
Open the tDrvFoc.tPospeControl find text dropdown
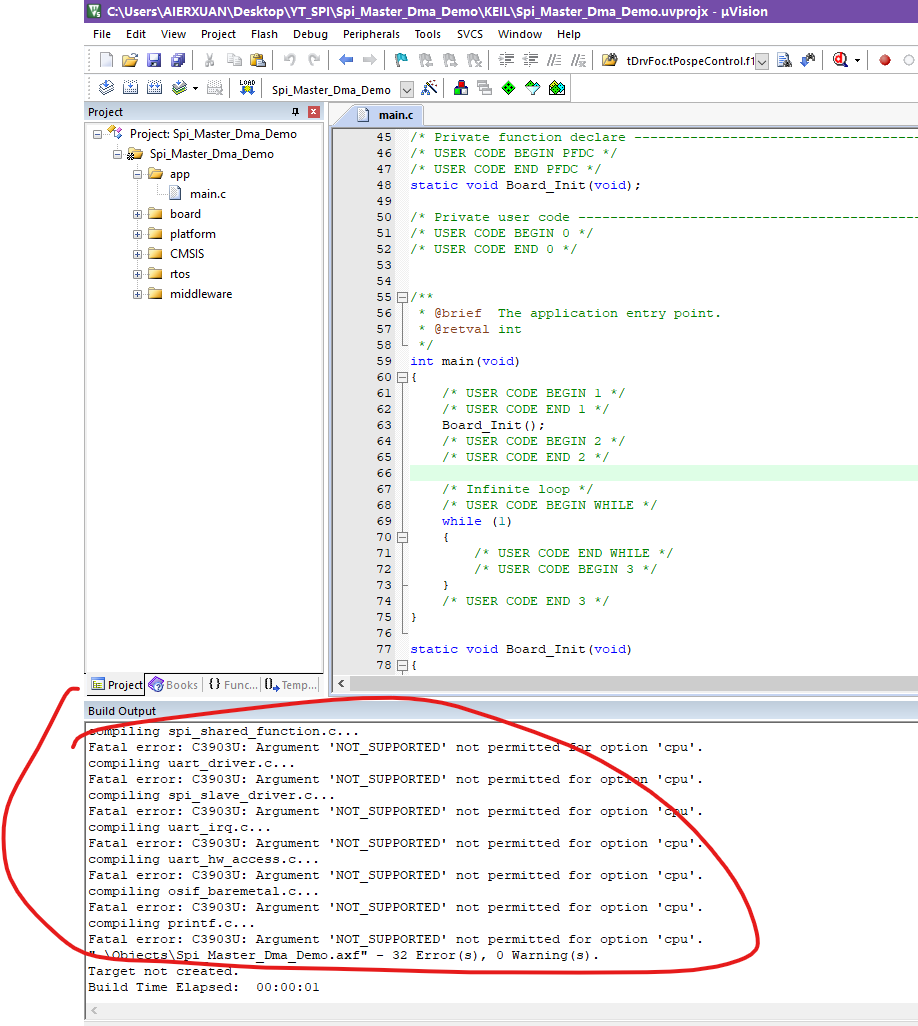[x=762, y=61]
